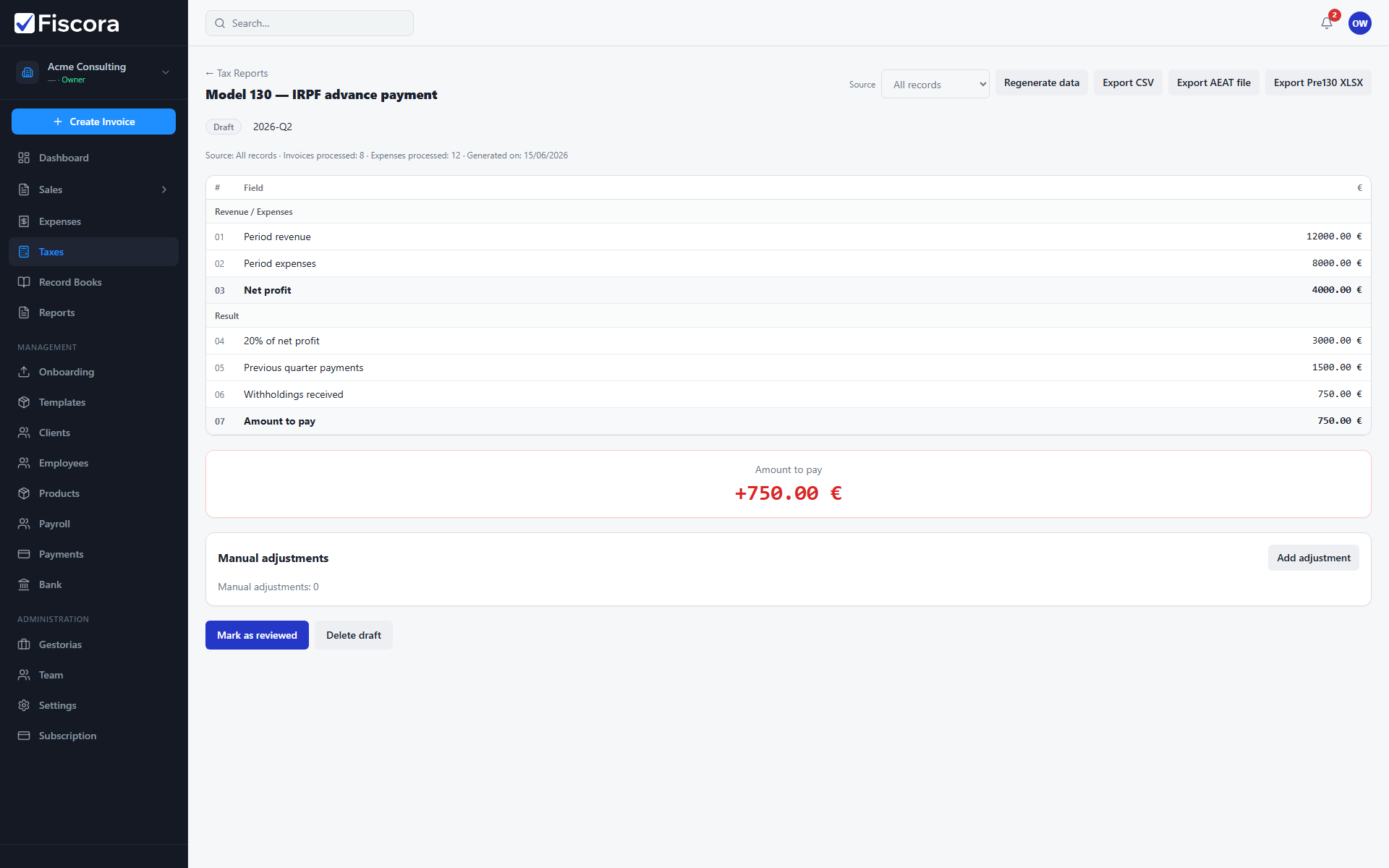
Task: Open Dashboard via its grid icon
Action: tap(24, 158)
